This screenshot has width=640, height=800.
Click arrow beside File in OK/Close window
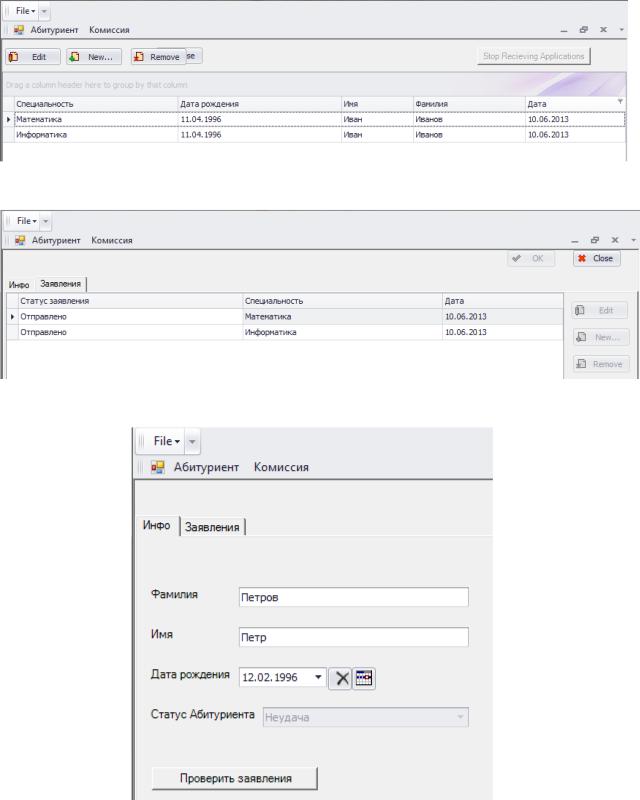click(45, 221)
